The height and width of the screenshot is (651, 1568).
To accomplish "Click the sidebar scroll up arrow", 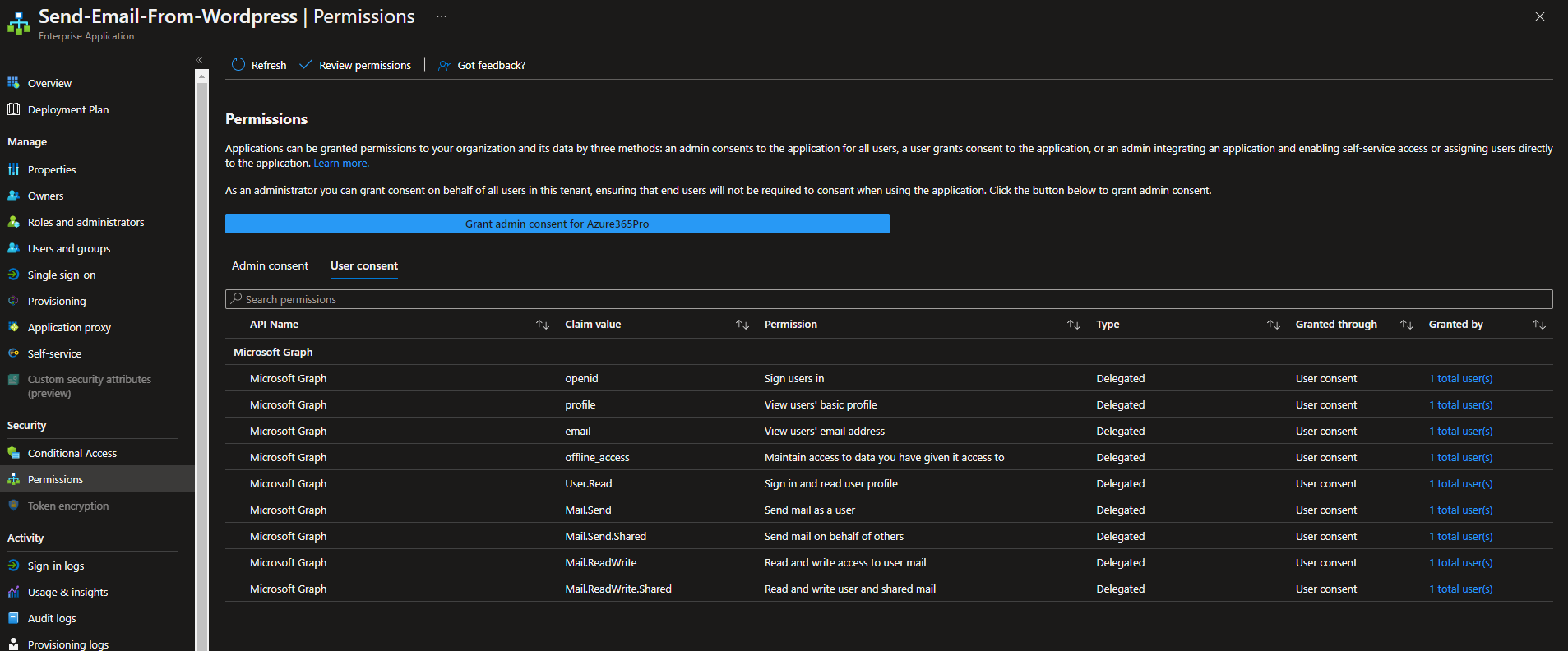I will (x=201, y=76).
